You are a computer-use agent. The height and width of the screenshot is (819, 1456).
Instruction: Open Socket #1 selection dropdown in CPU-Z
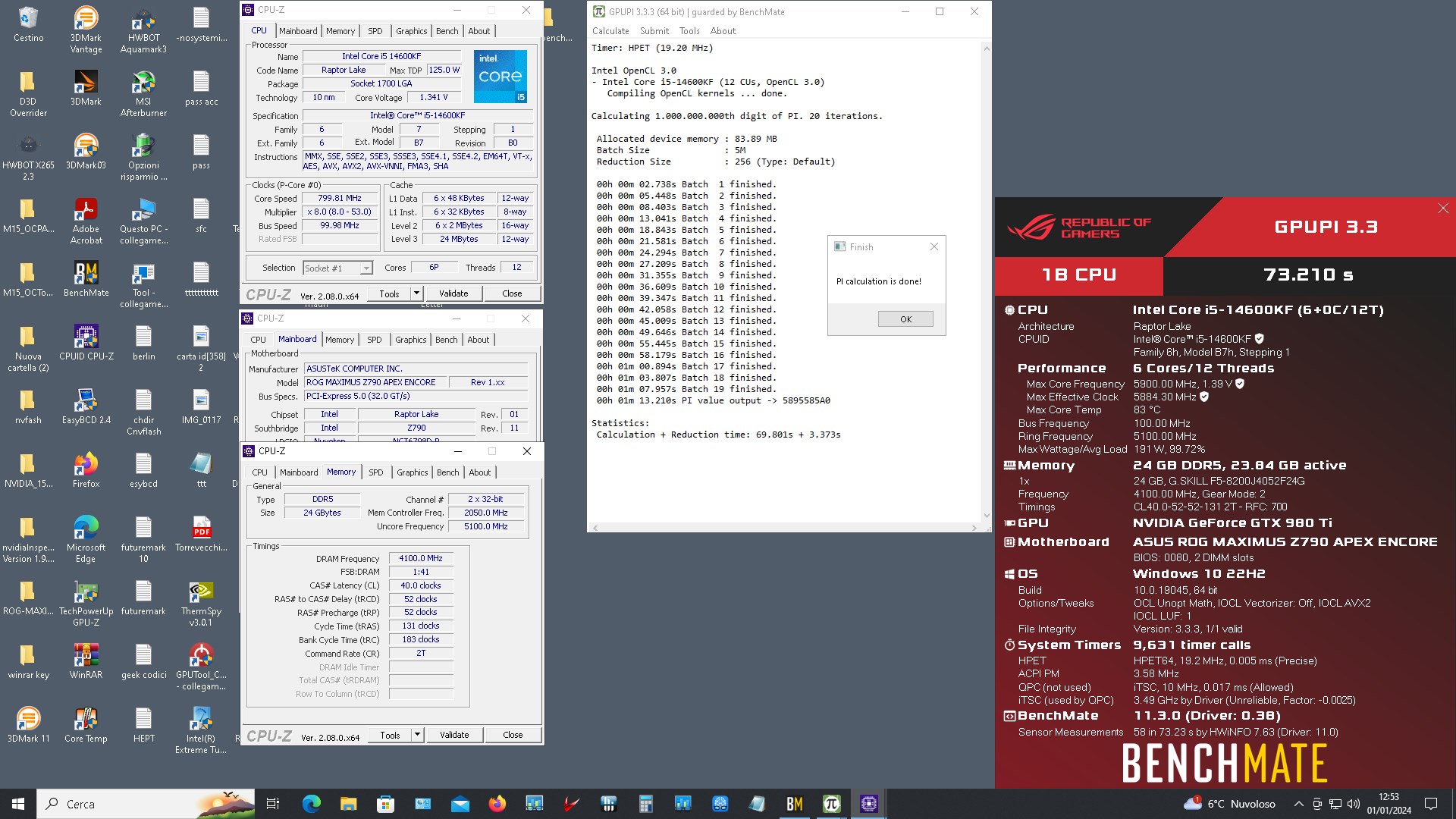337,268
